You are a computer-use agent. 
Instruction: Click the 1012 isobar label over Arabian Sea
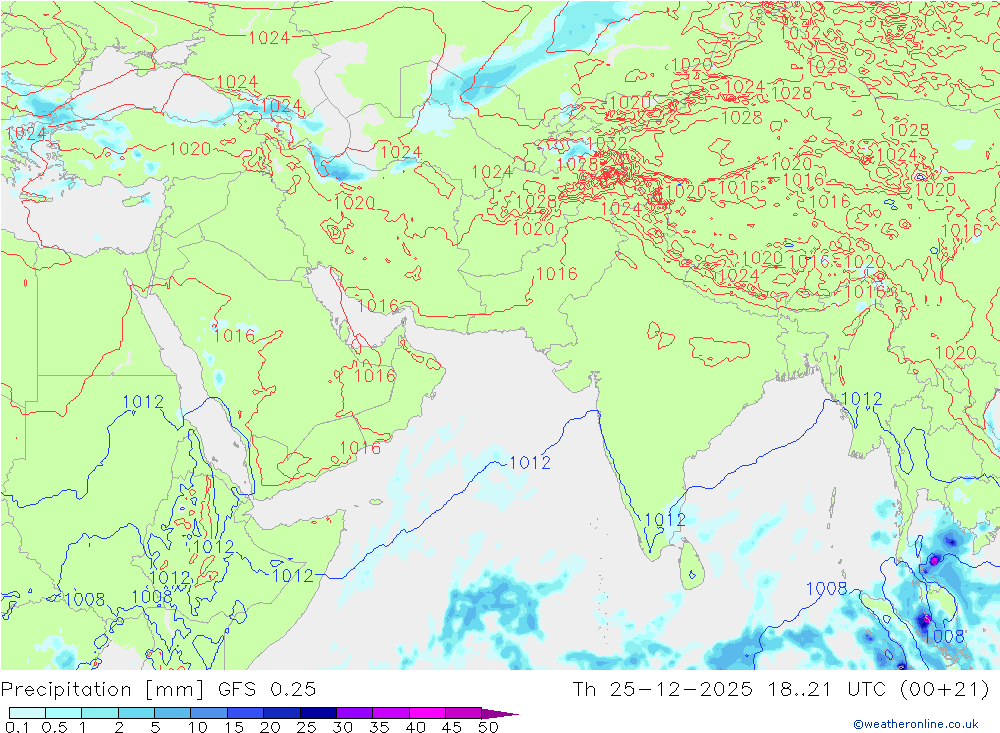pos(530,463)
